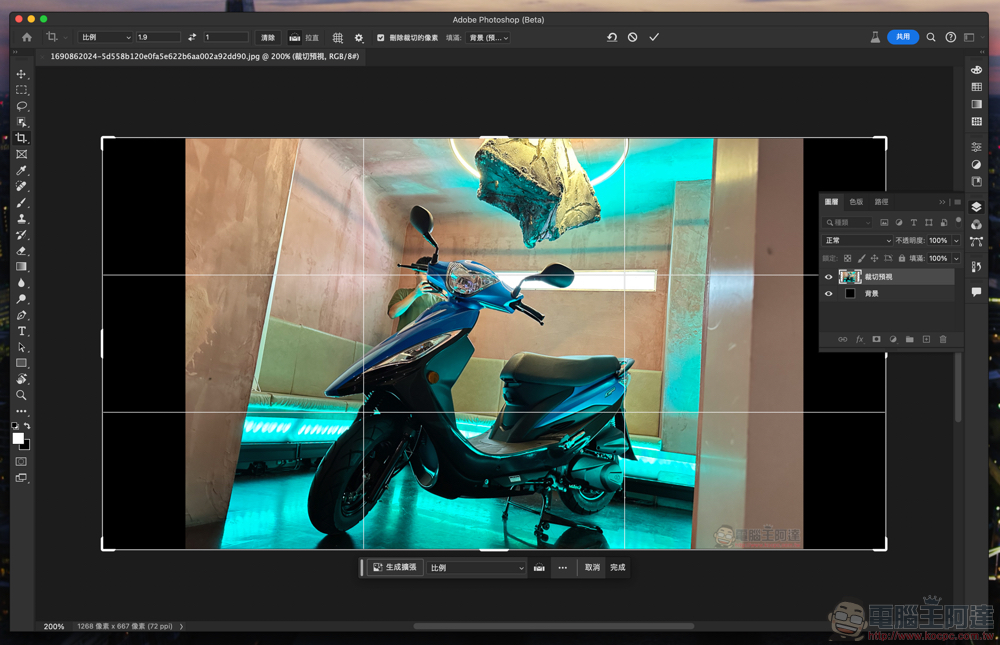Filter for type layers
The height and width of the screenshot is (645, 1000).
coord(913,222)
